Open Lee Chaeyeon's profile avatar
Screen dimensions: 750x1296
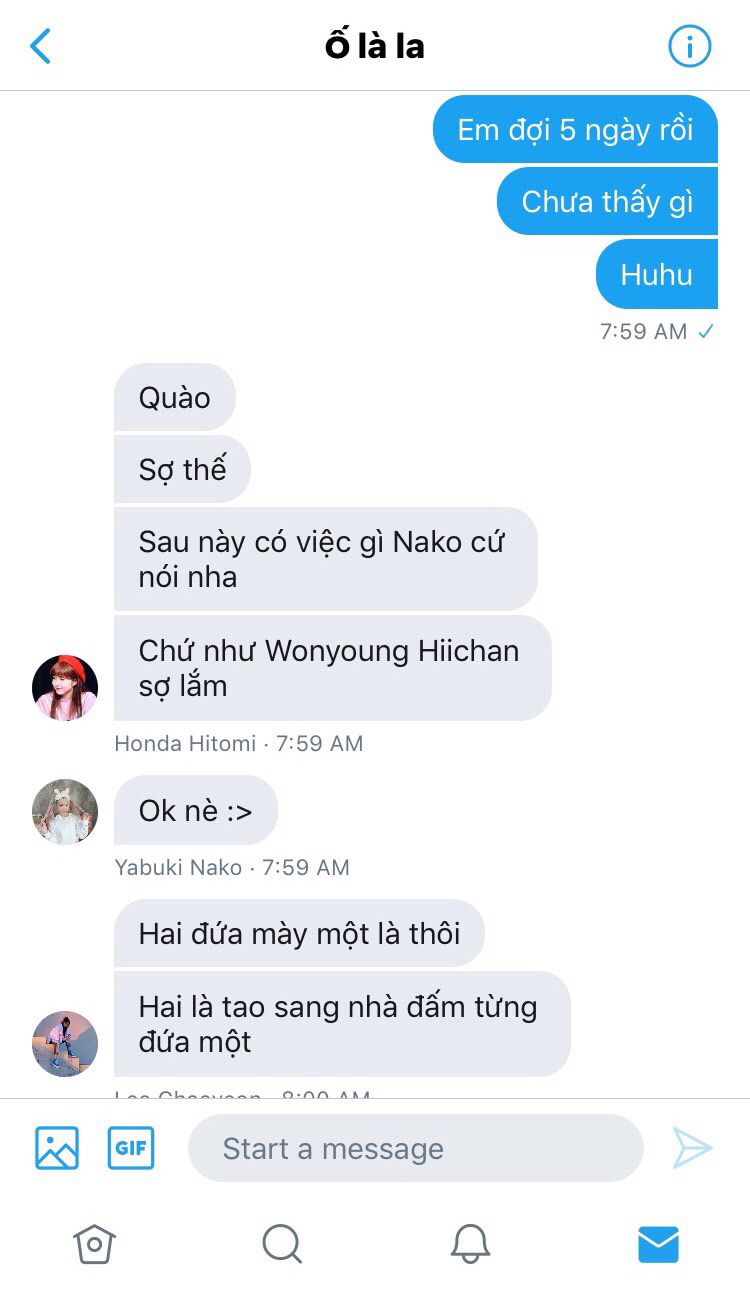(65, 1044)
